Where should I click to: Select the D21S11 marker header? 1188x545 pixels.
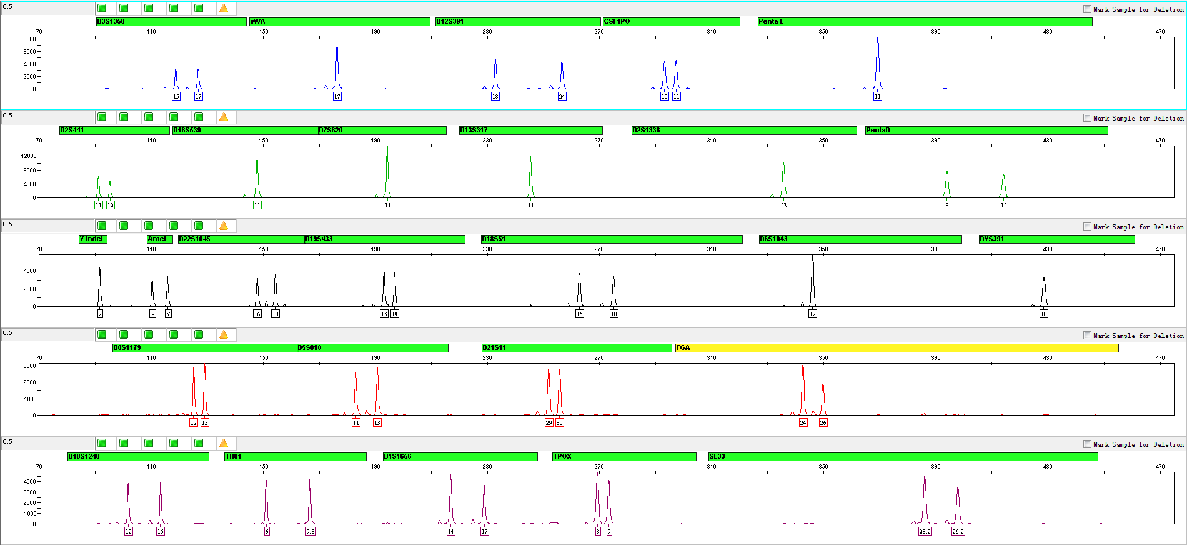577,348
